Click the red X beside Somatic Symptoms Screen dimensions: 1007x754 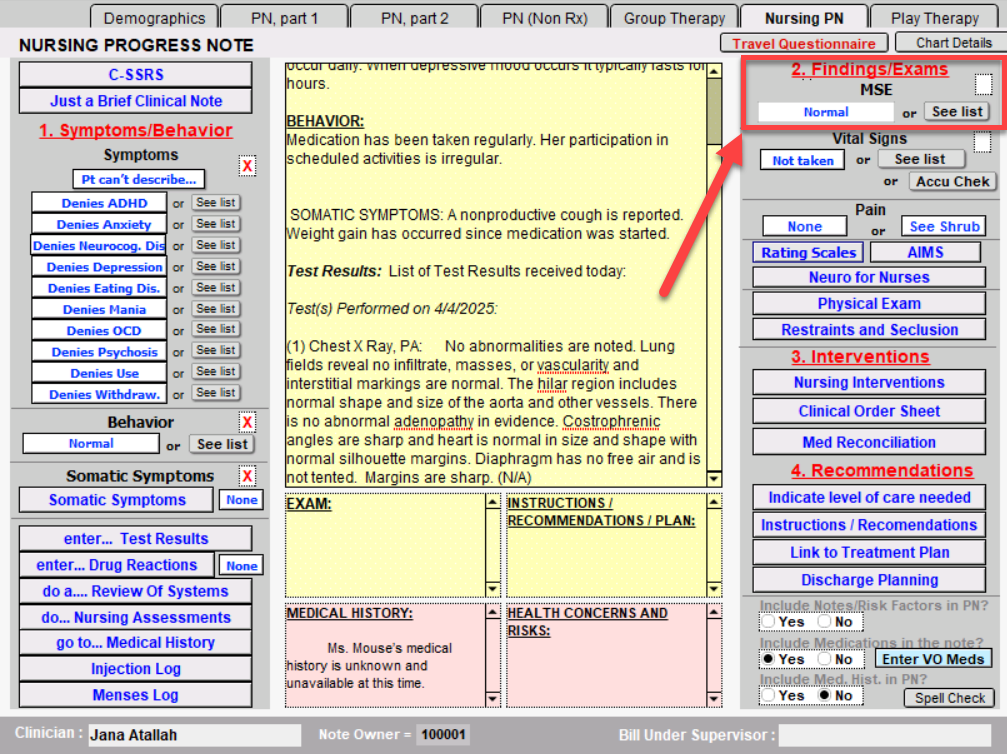point(247,476)
